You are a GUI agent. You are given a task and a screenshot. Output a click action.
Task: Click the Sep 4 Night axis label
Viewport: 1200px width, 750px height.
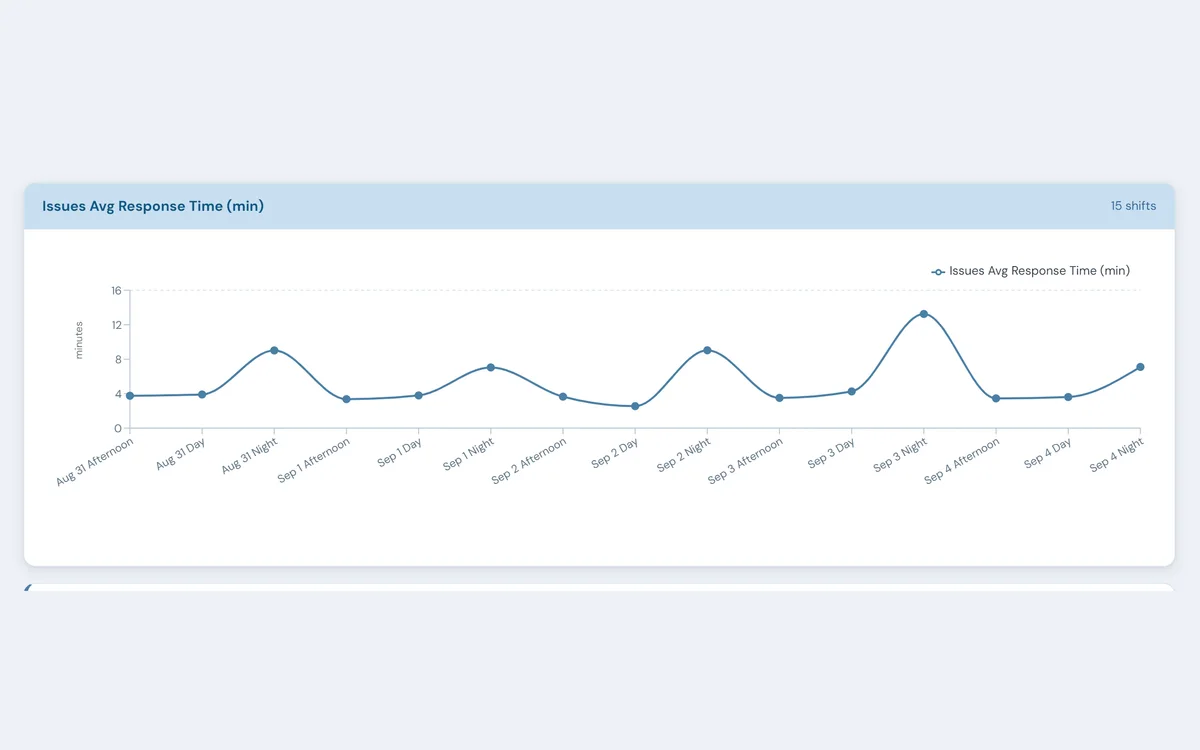coord(1117,454)
